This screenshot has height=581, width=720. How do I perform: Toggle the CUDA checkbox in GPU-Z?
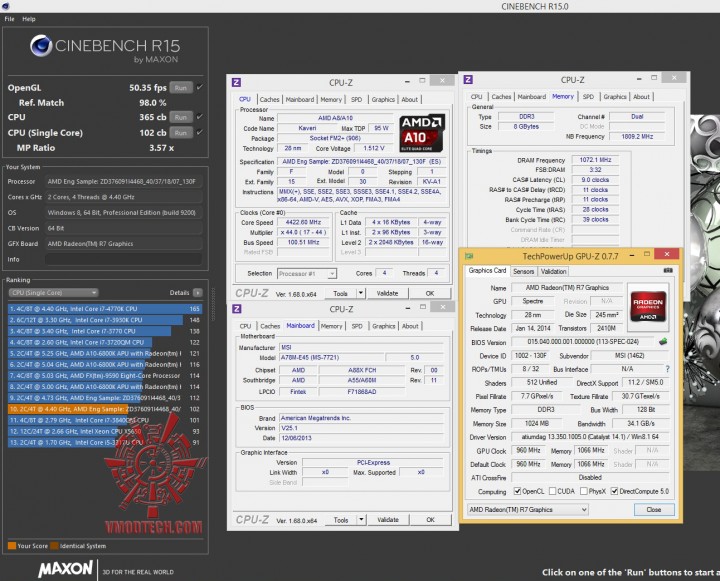552,491
